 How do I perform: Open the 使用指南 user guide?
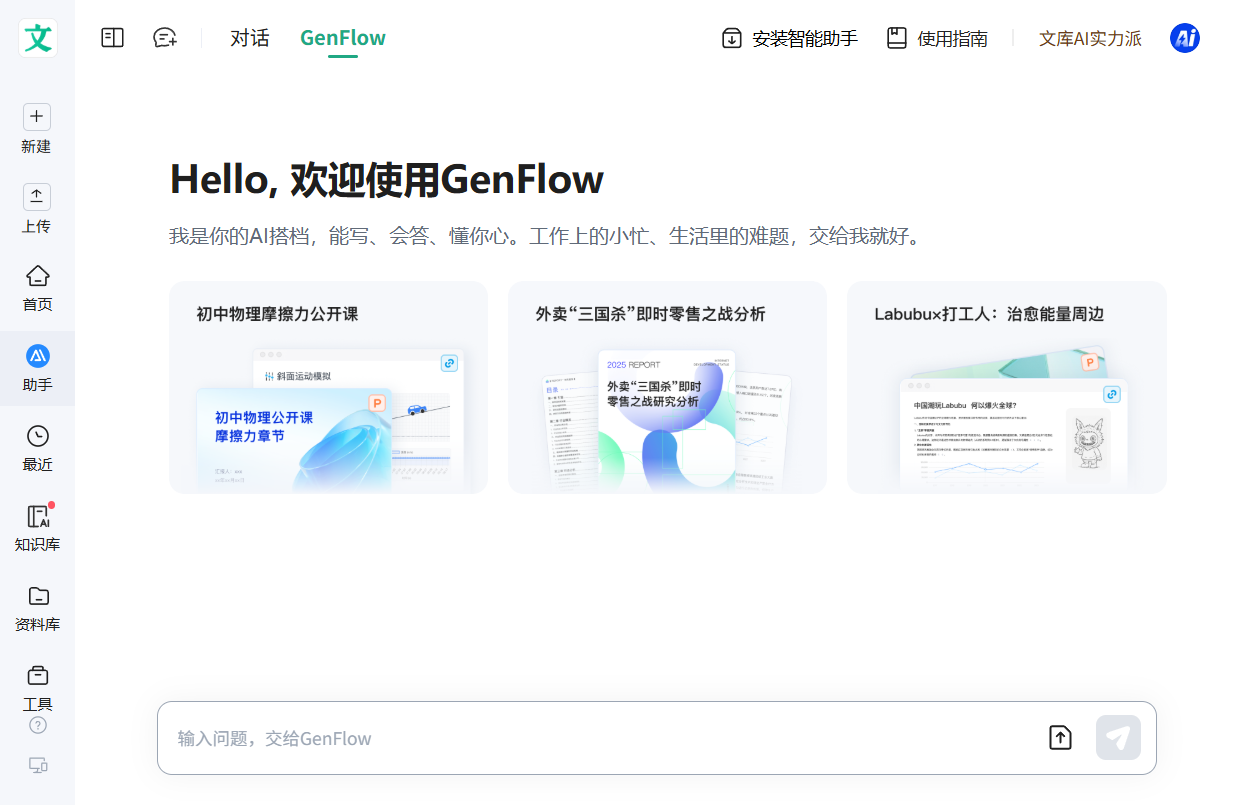pos(937,38)
